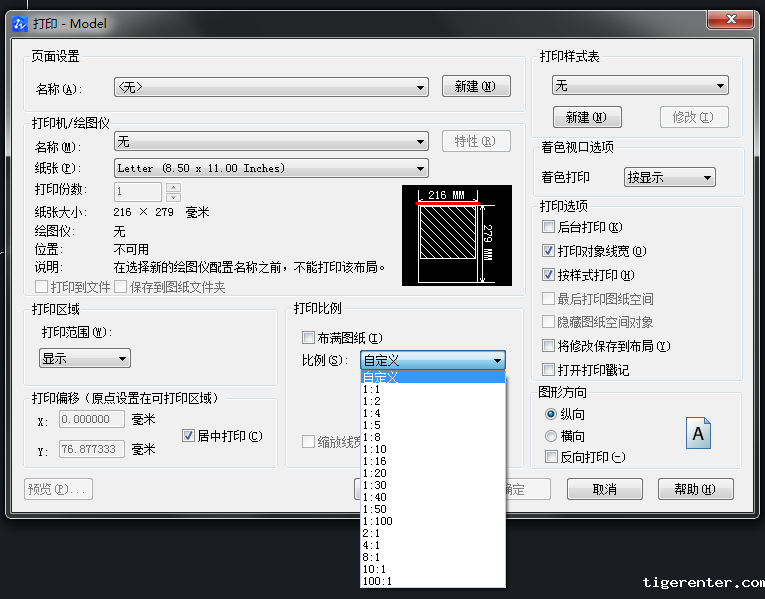This screenshot has height=599, width=765.
Task: Pick the 1:50 scale entry
Action: coord(375,509)
